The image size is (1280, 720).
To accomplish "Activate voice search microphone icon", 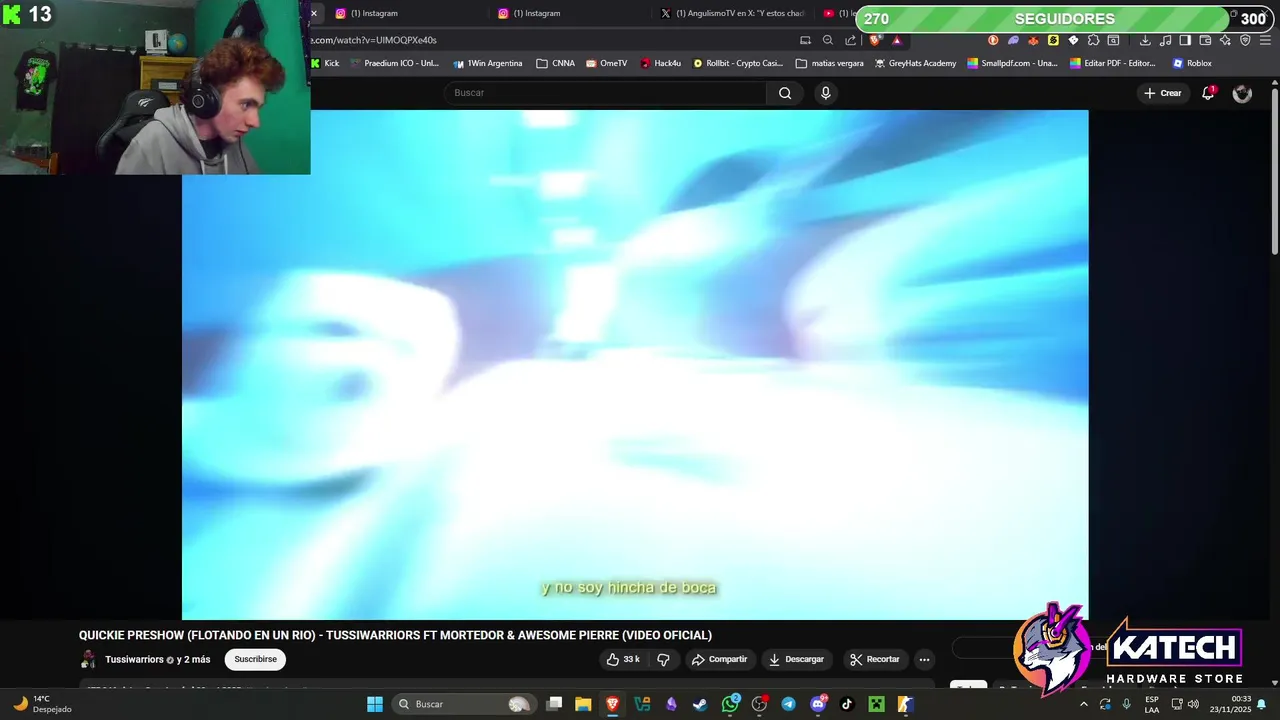I will [x=825, y=93].
